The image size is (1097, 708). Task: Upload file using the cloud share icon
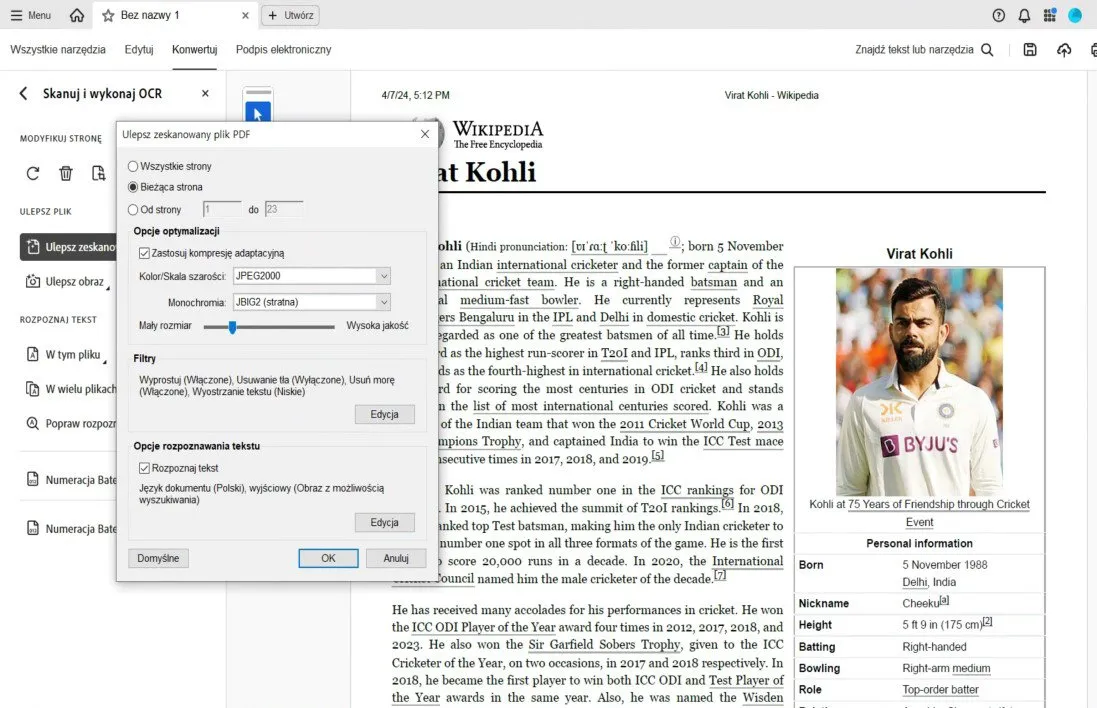tap(1064, 48)
